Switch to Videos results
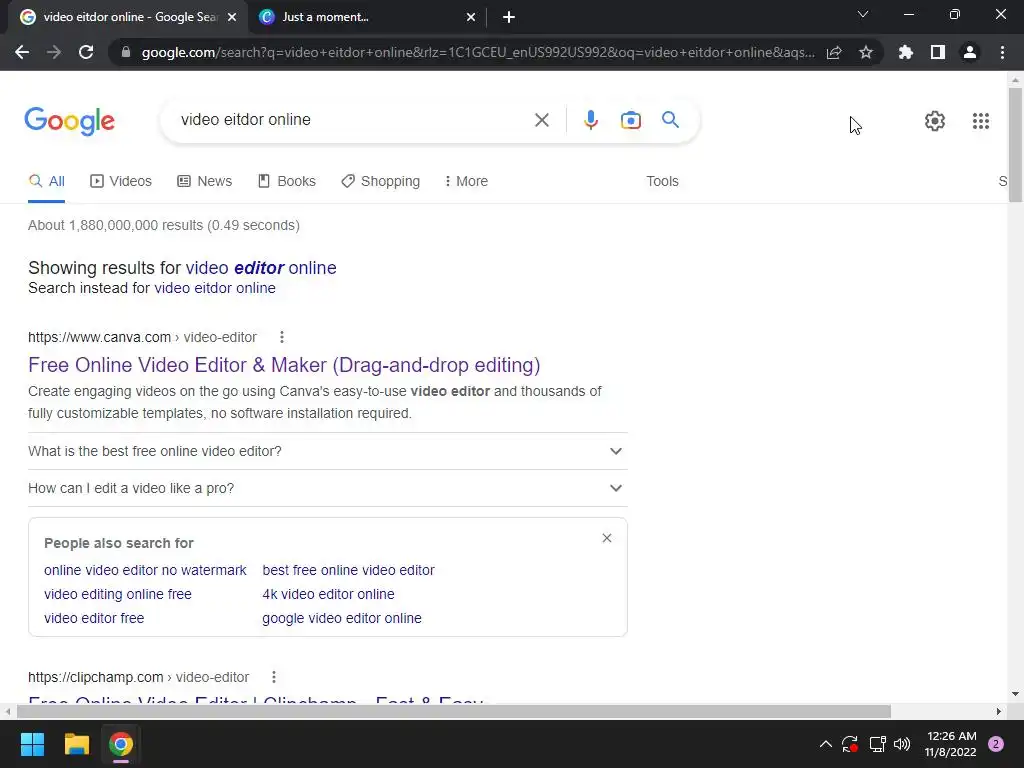This screenshot has height=768, width=1024. (121, 182)
